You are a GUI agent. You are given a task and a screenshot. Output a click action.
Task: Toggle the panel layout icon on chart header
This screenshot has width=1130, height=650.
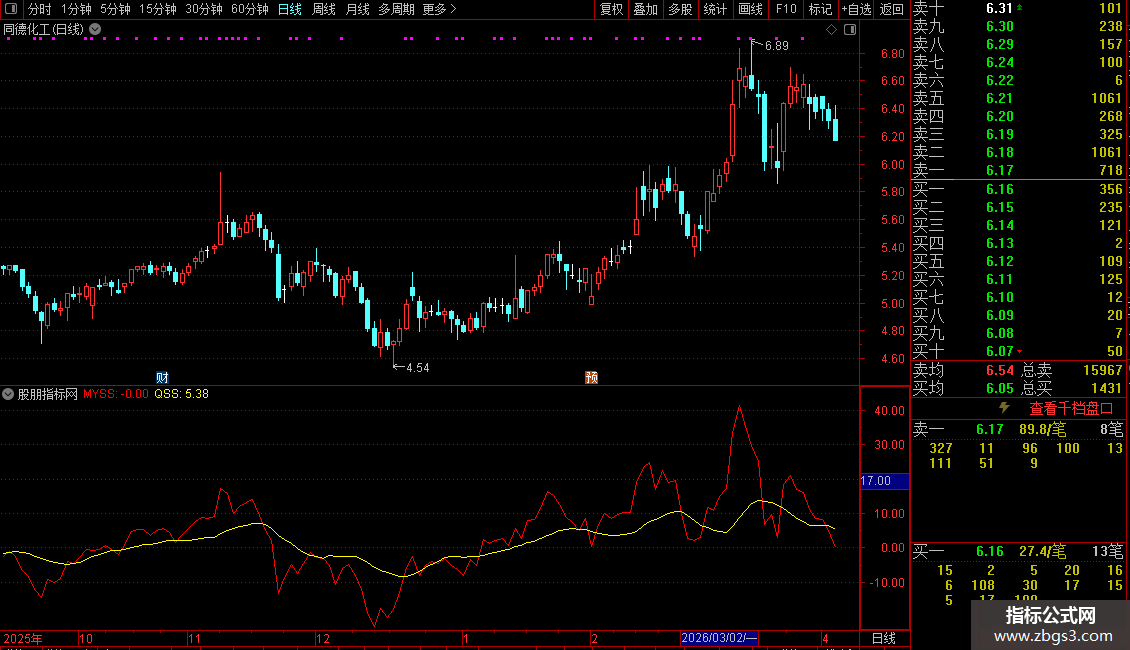coord(850,30)
